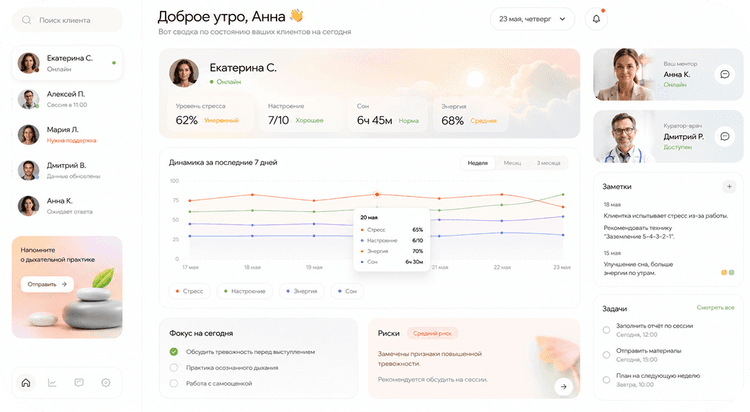Click the notification bell icon
The image size is (750, 412).
(596, 19)
